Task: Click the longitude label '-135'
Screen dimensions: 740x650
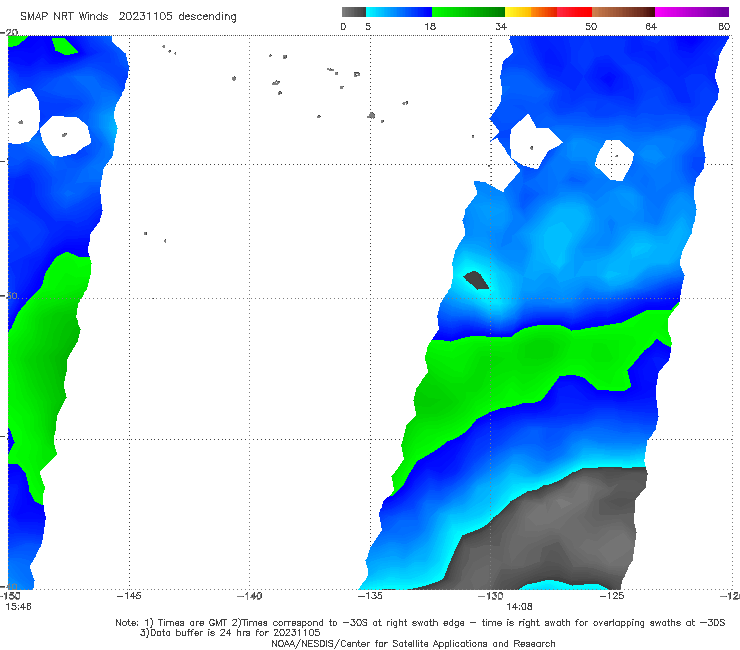Action: 370,596
